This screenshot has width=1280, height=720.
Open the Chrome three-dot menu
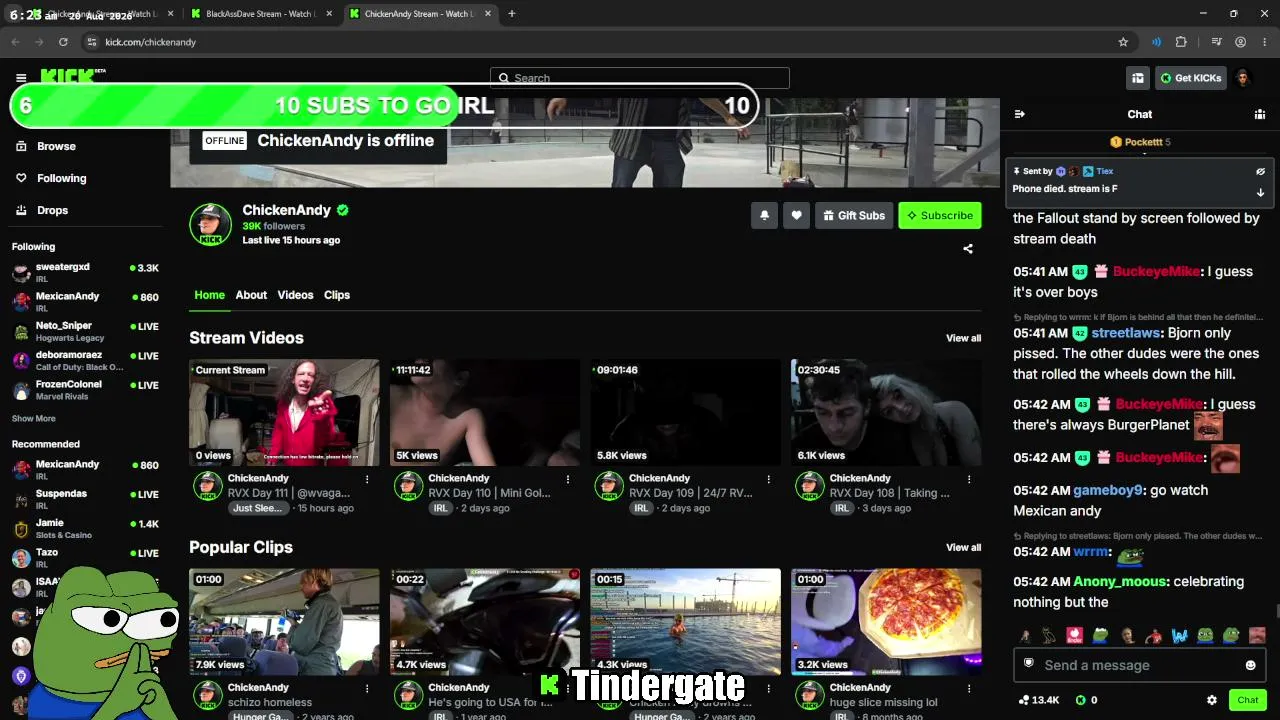[x=1264, y=42]
